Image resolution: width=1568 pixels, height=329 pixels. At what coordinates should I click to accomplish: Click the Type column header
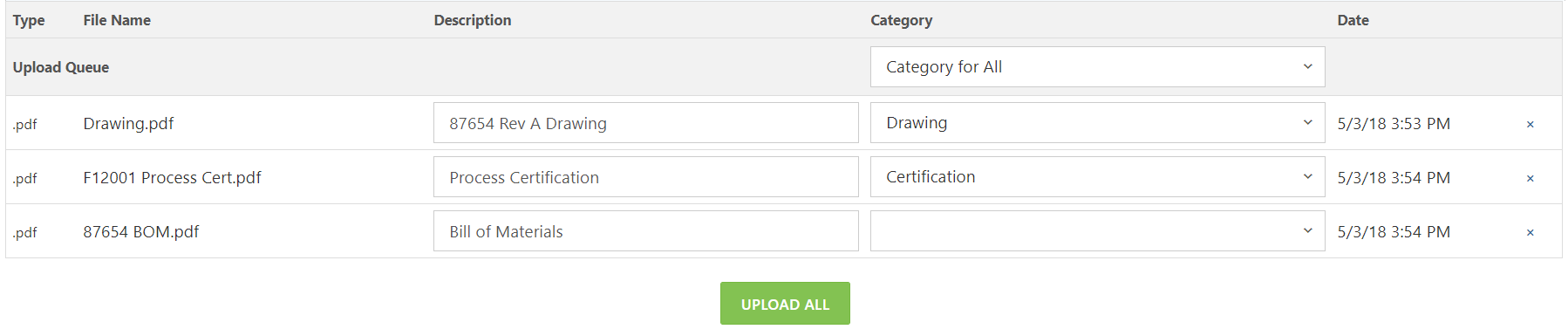tap(29, 20)
